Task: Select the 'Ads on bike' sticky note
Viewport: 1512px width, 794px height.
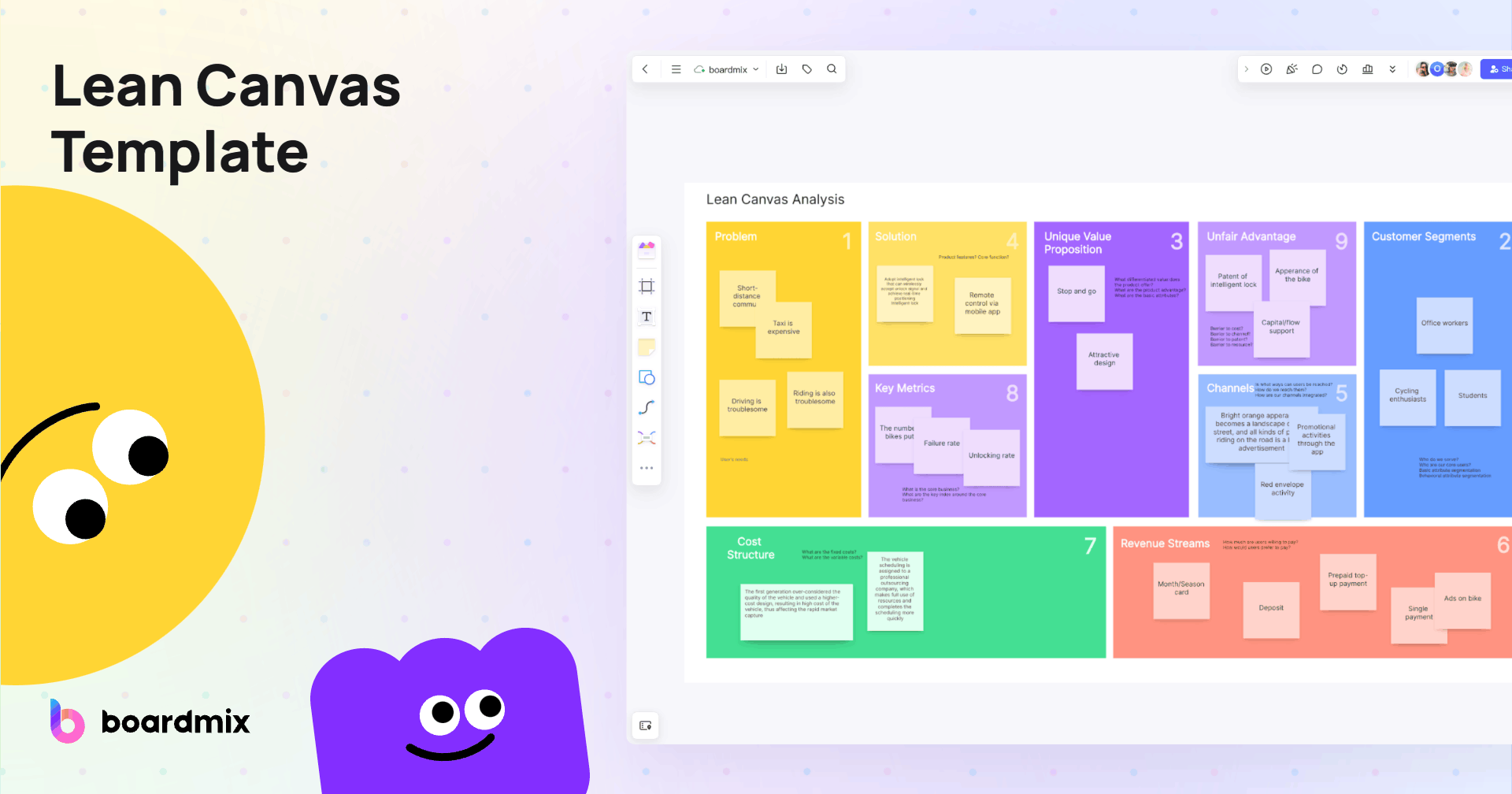Action: coord(1463,601)
